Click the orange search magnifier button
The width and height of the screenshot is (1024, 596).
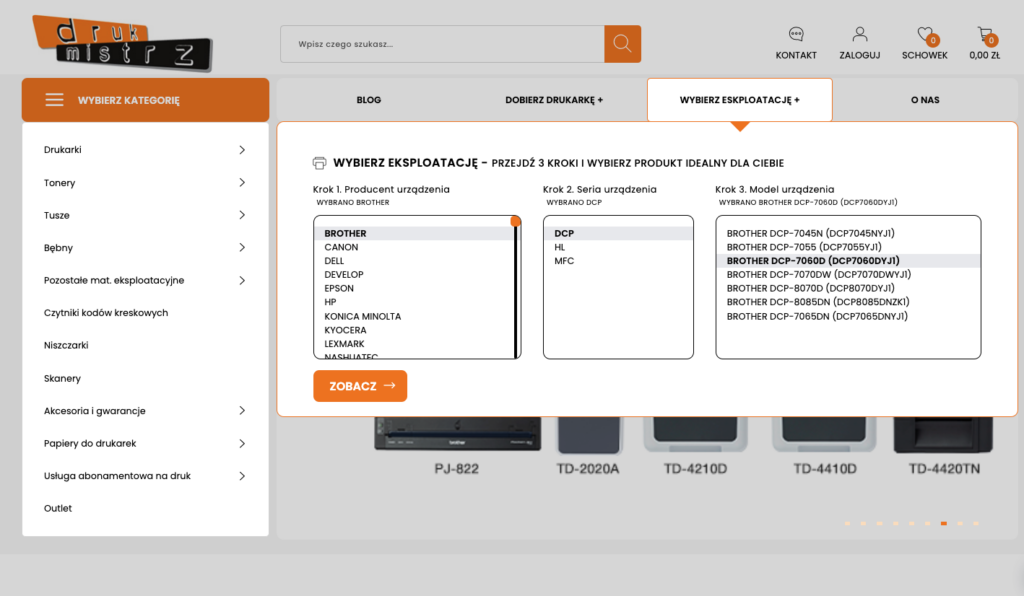tap(622, 44)
